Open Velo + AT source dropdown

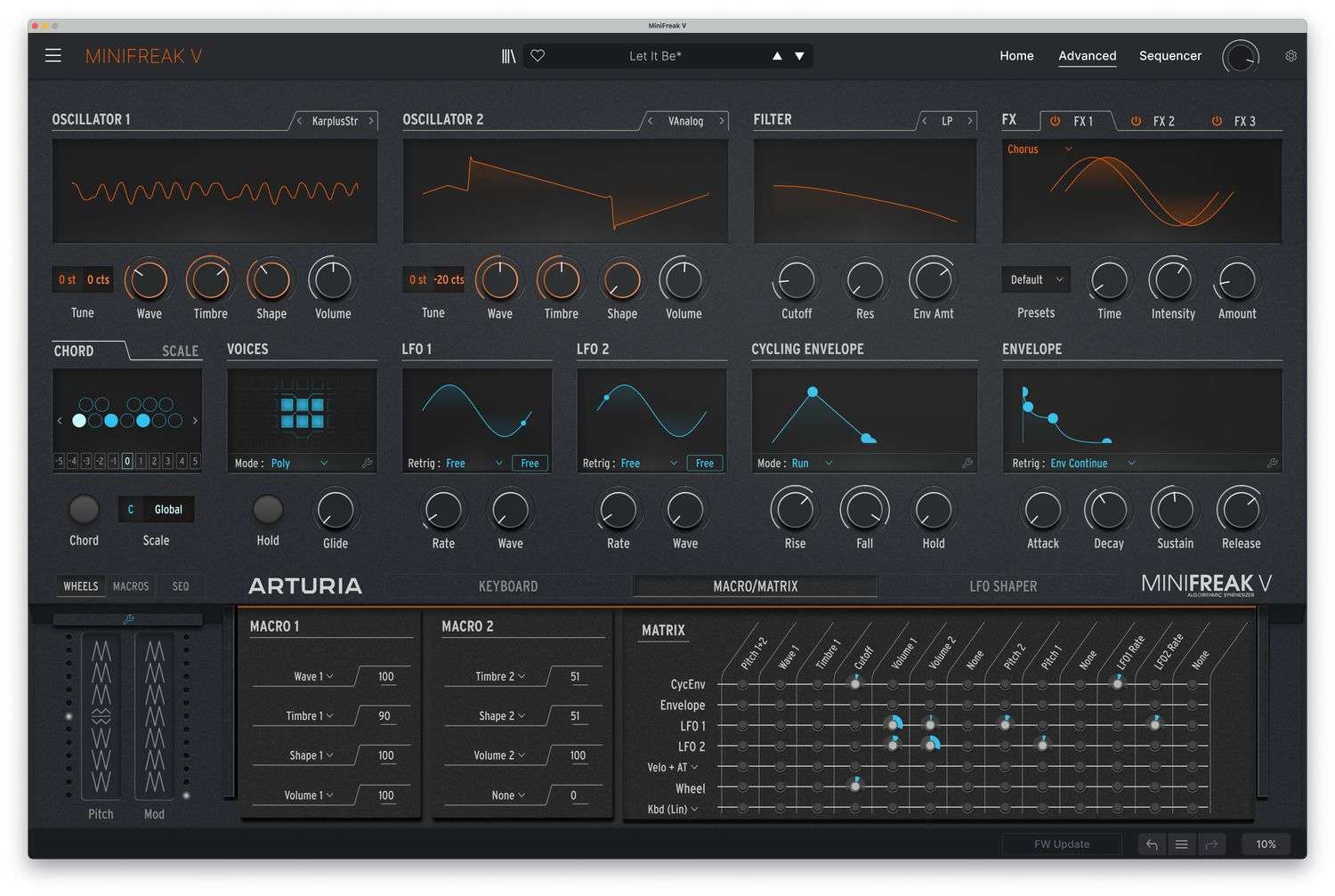[x=672, y=767]
